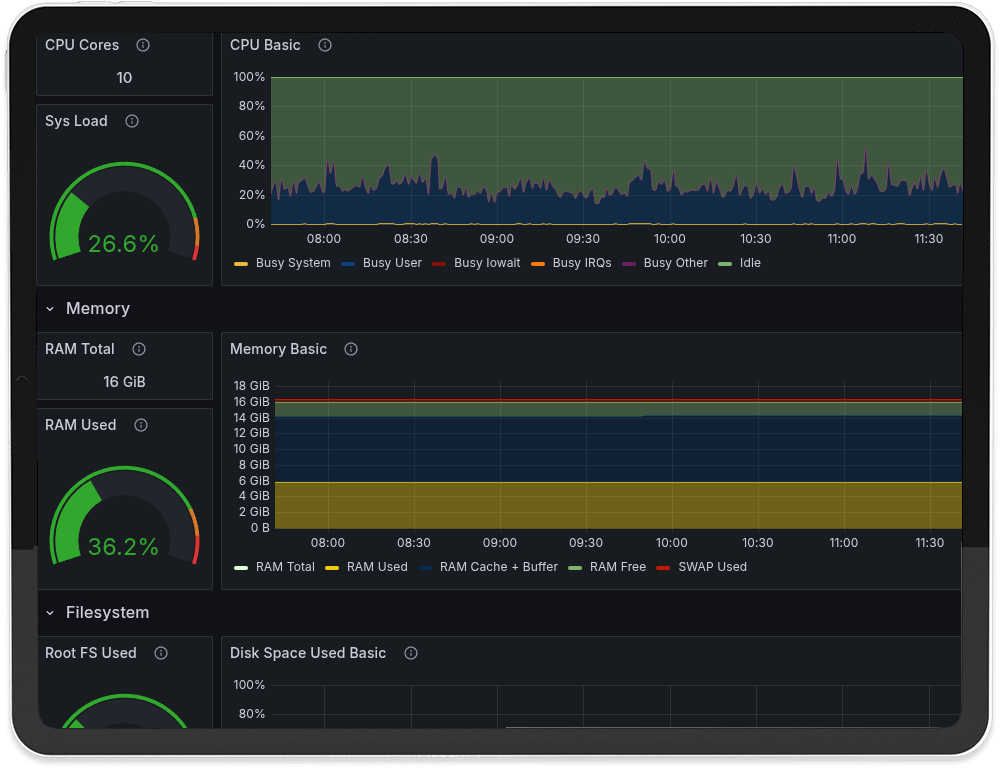Toggle SWAP Used series in legend

[712, 566]
